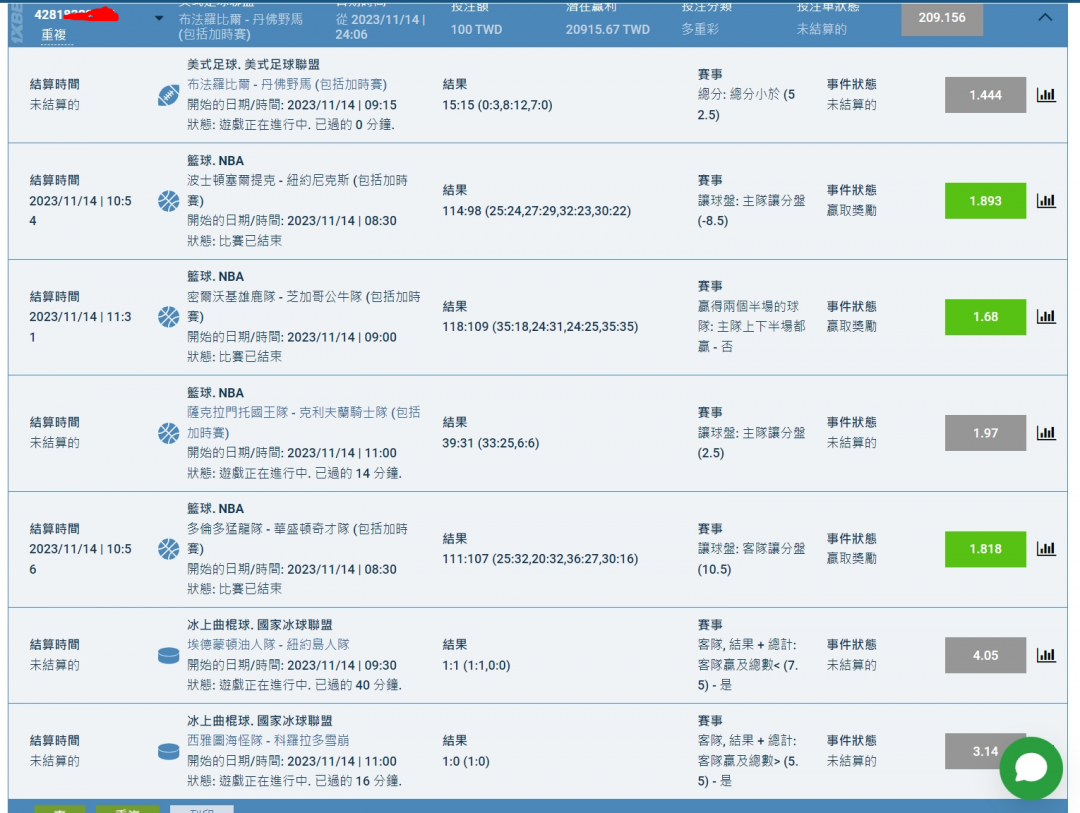The height and width of the screenshot is (813, 1080).
Task: Click the result 1:1 (1:1,0:0)
Action: (476, 665)
